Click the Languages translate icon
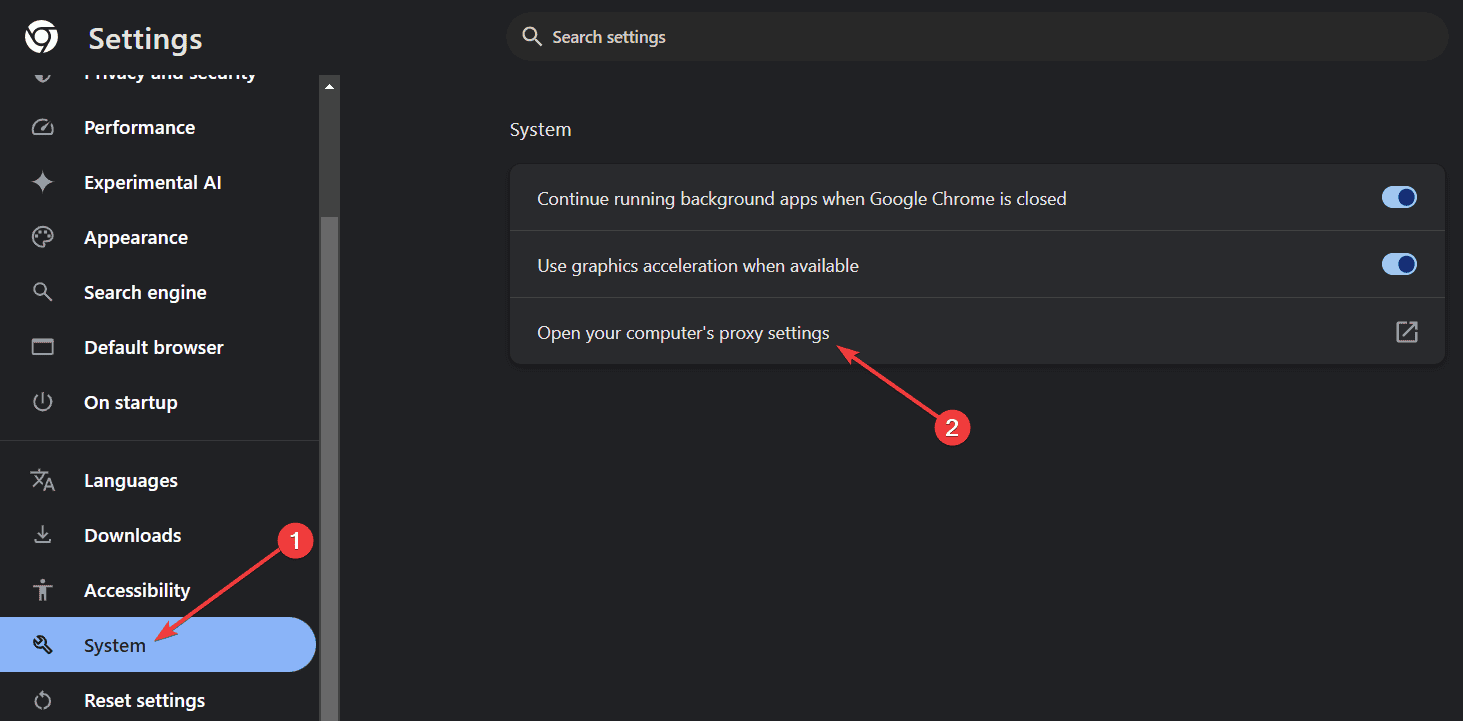Viewport: 1463px width, 721px height. coord(42,480)
